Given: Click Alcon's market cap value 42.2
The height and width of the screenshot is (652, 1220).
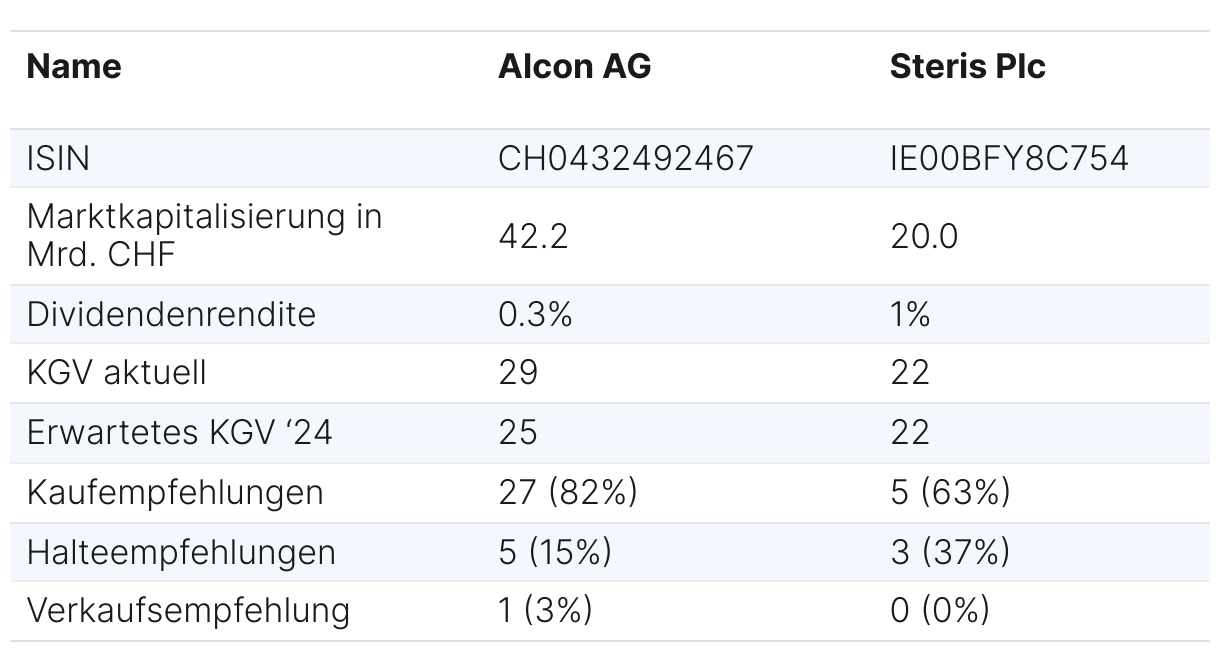Looking at the screenshot, I should [x=533, y=236].
